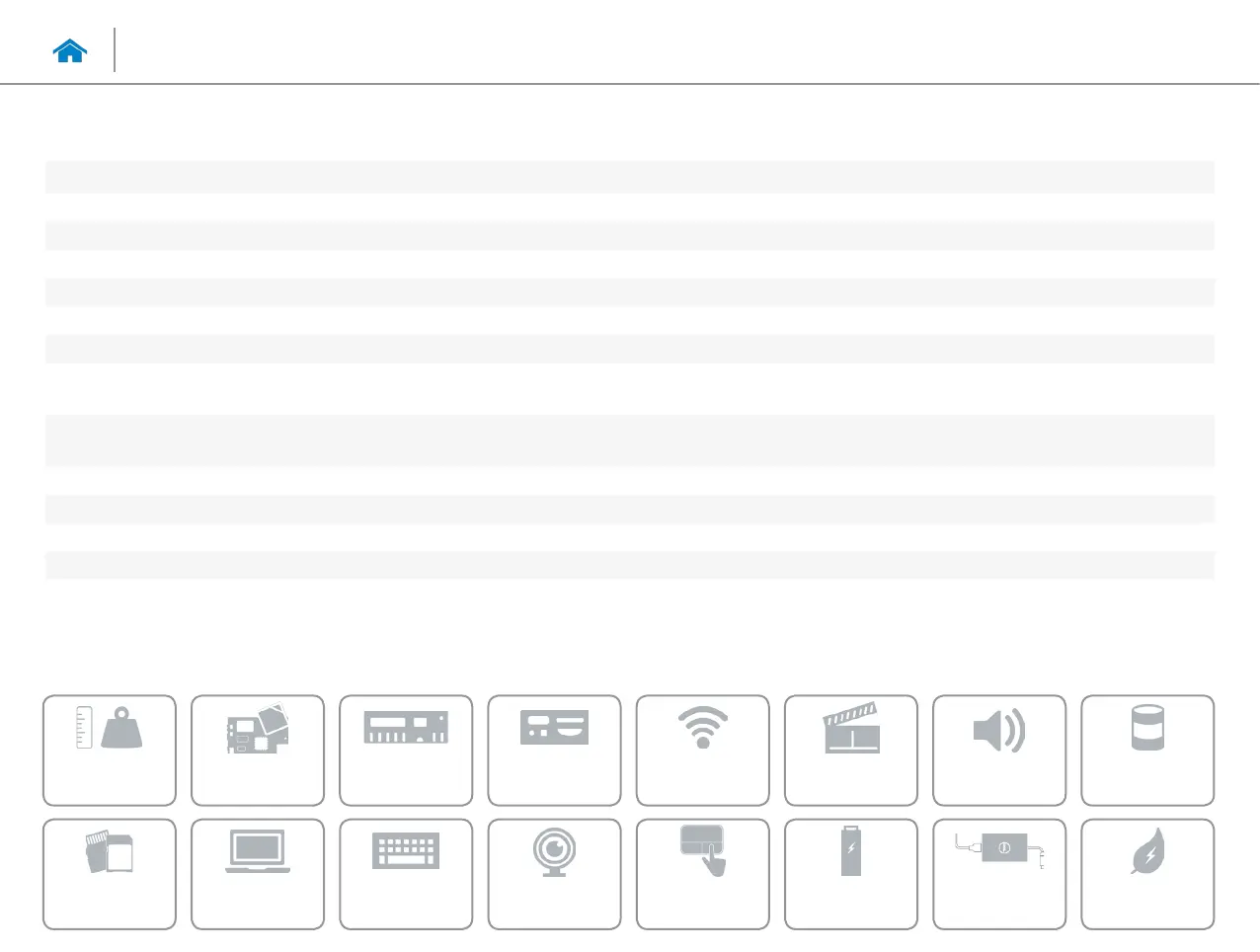Select the laptop display tile

[x=258, y=874]
